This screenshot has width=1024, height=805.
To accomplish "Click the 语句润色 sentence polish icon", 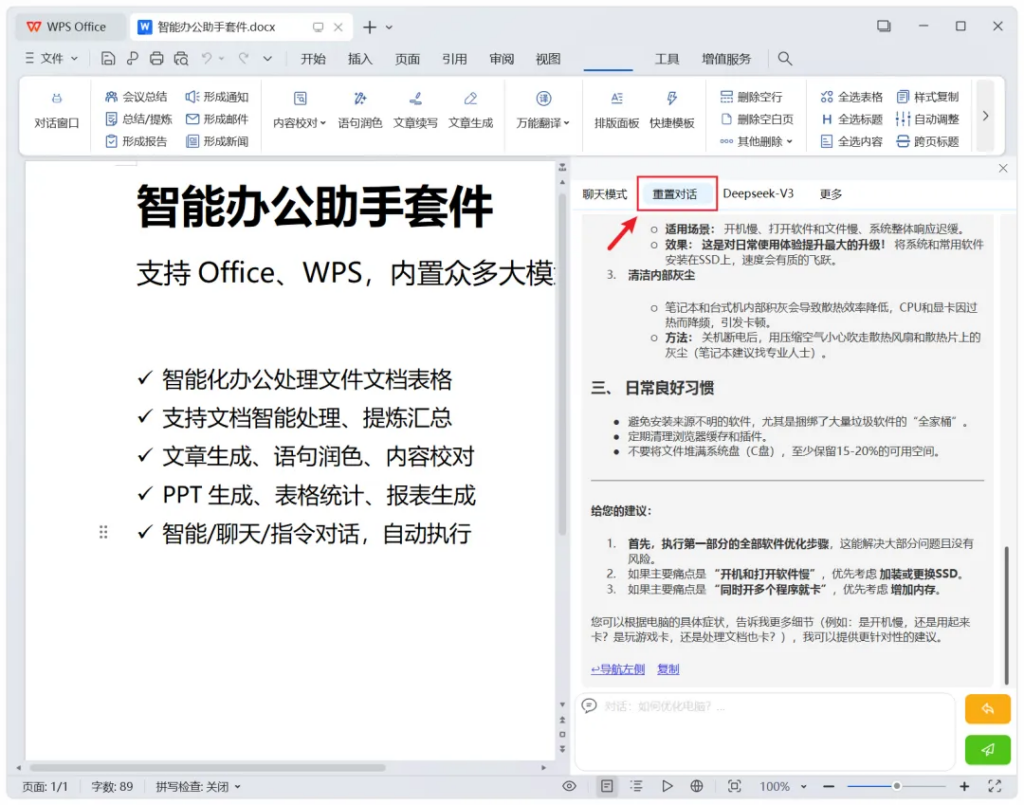I will point(360,109).
